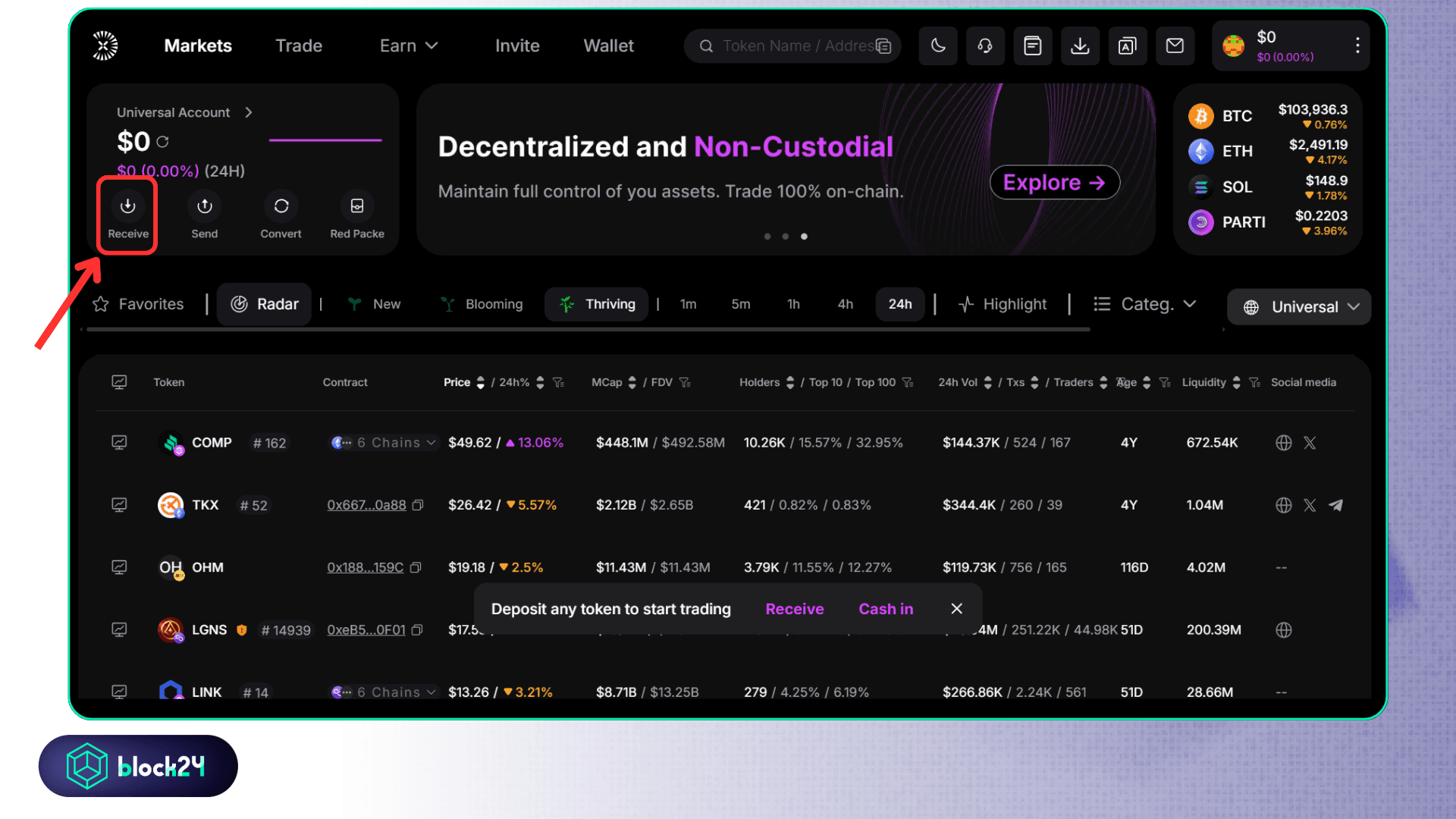1456x819 pixels.
Task: Select the Blooming tab
Action: point(482,304)
